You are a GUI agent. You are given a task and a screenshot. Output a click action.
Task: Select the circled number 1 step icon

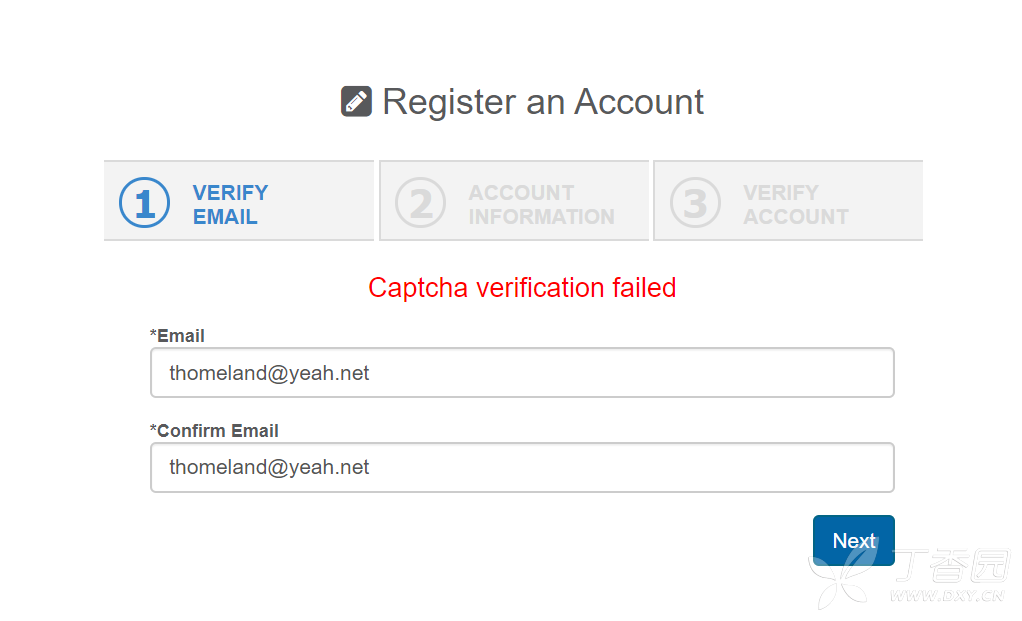click(145, 202)
